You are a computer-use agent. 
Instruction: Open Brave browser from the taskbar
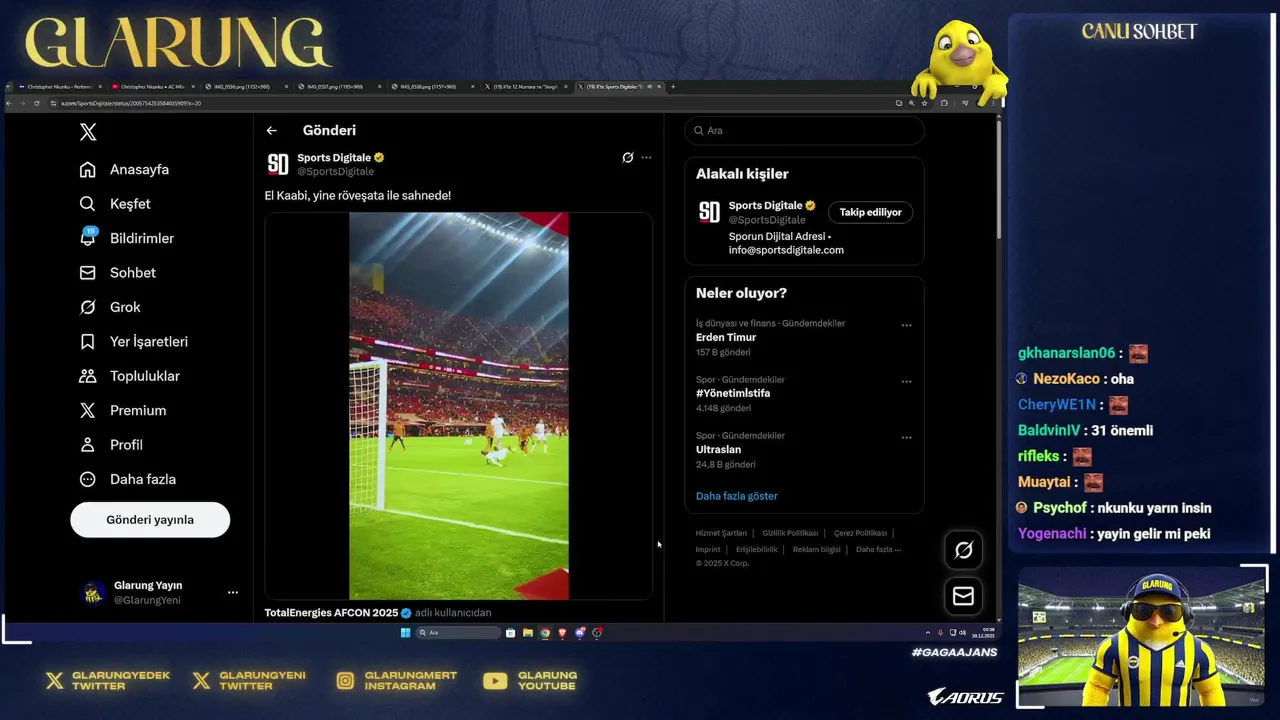563,633
